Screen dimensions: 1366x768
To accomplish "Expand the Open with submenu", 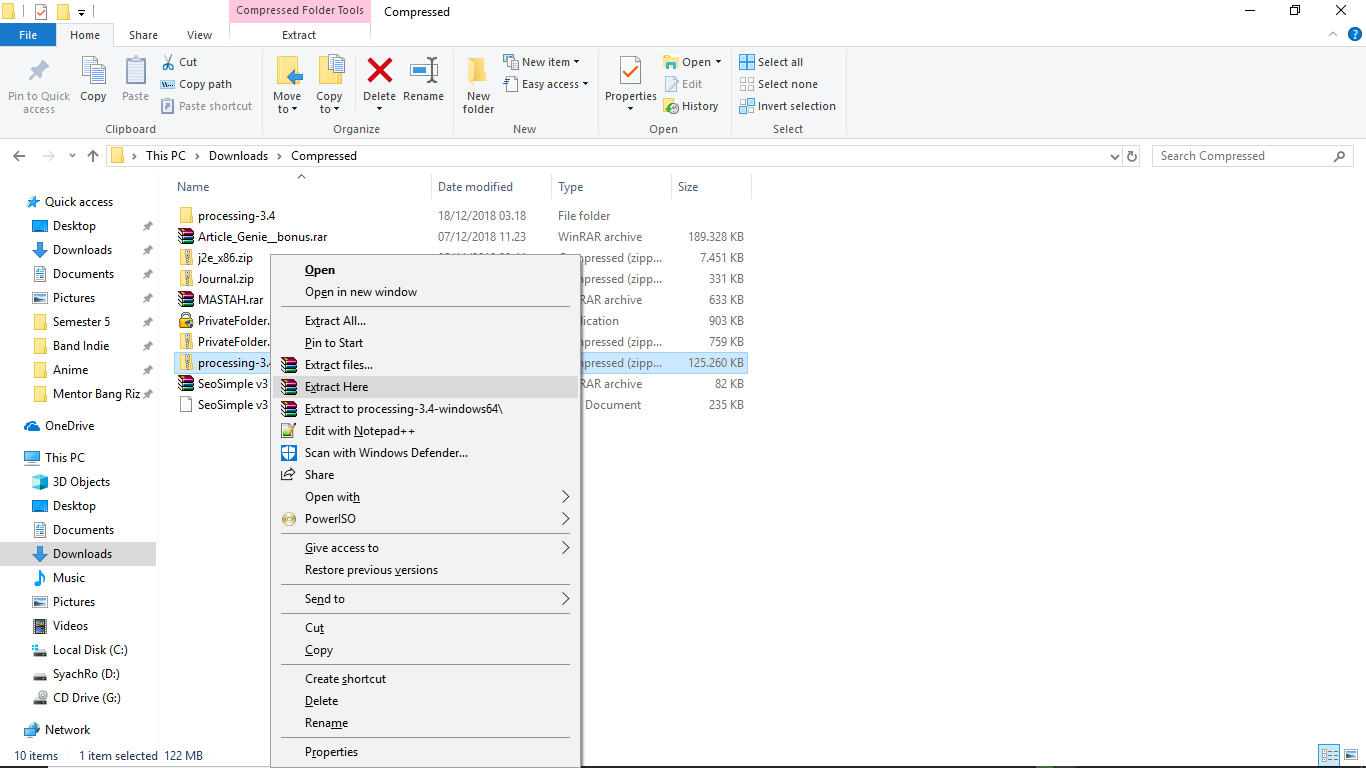I will pyautogui.click(x=332, y=496).
